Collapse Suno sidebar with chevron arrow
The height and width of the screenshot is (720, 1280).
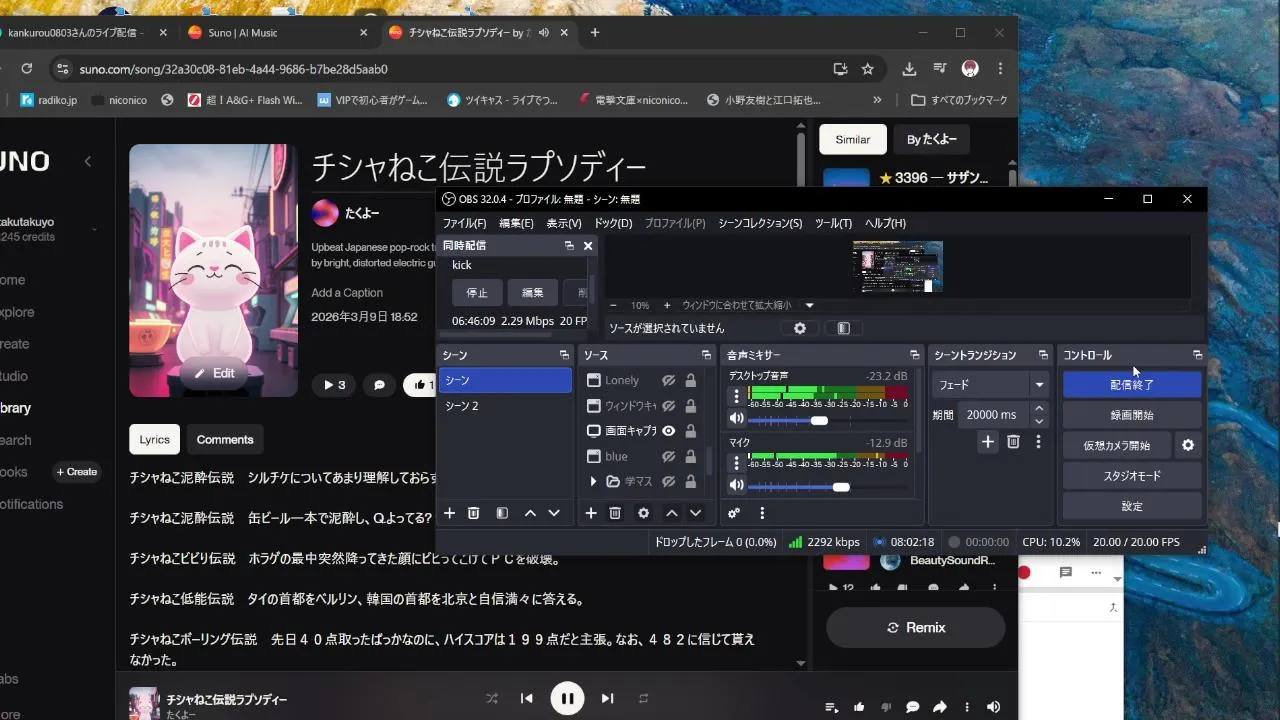[88, 161]
